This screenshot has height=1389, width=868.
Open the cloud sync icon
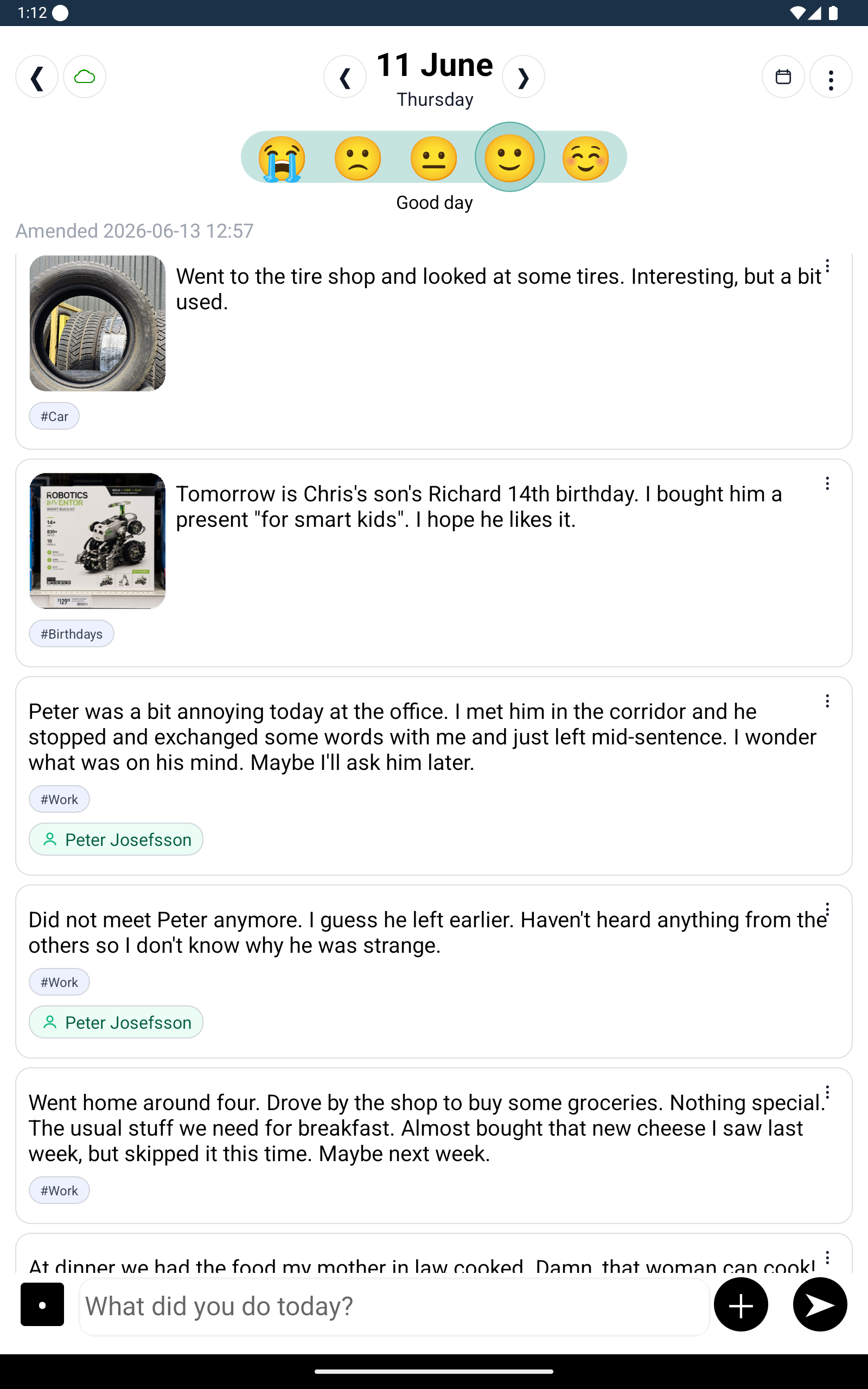click(85, 77)
